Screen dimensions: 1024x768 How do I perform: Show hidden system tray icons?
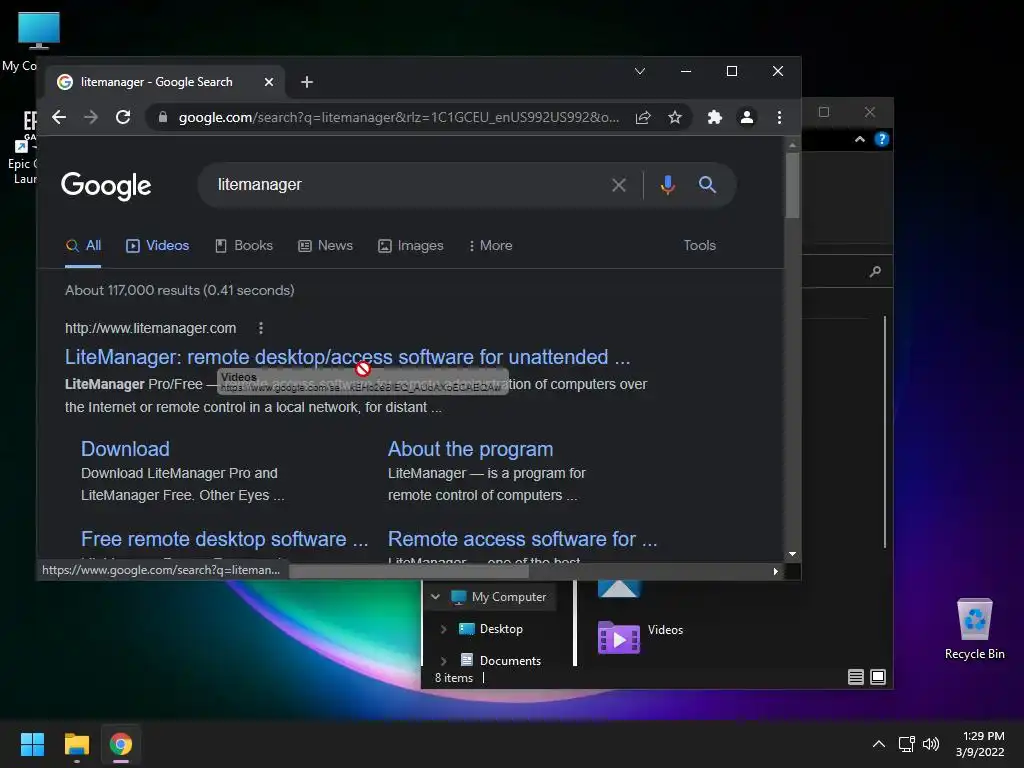(879, 744)
